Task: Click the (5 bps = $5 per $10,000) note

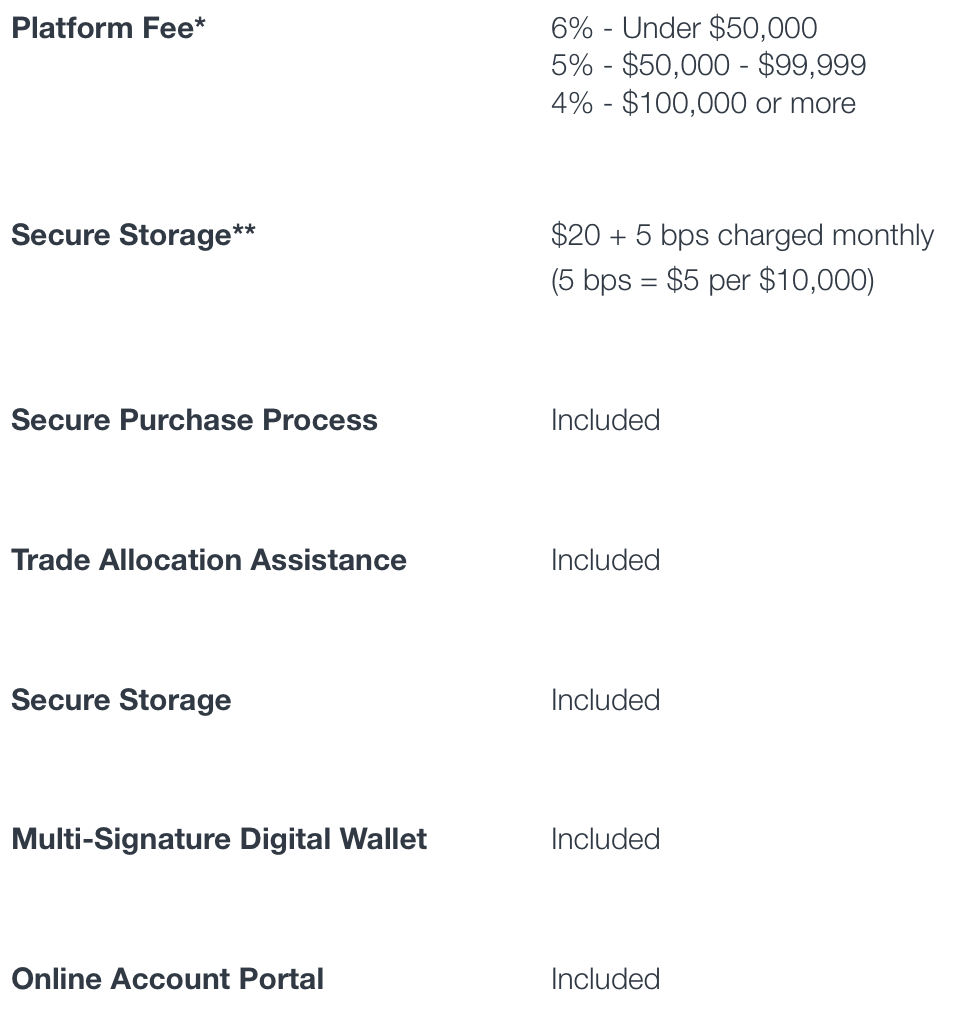Action: pyautogui.click(x=712, y=281)
